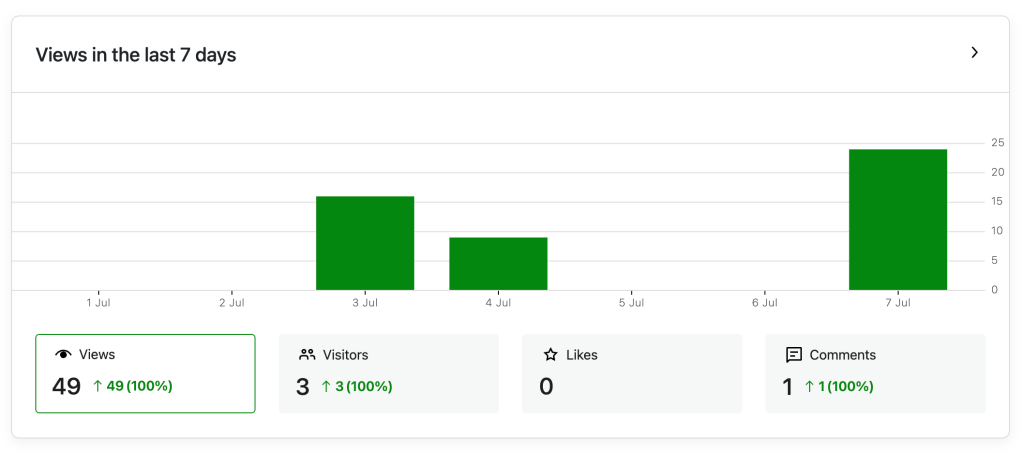Click the 1 Jul axis label
Screen dimensions: 1023x453
[x=98, y=302]
